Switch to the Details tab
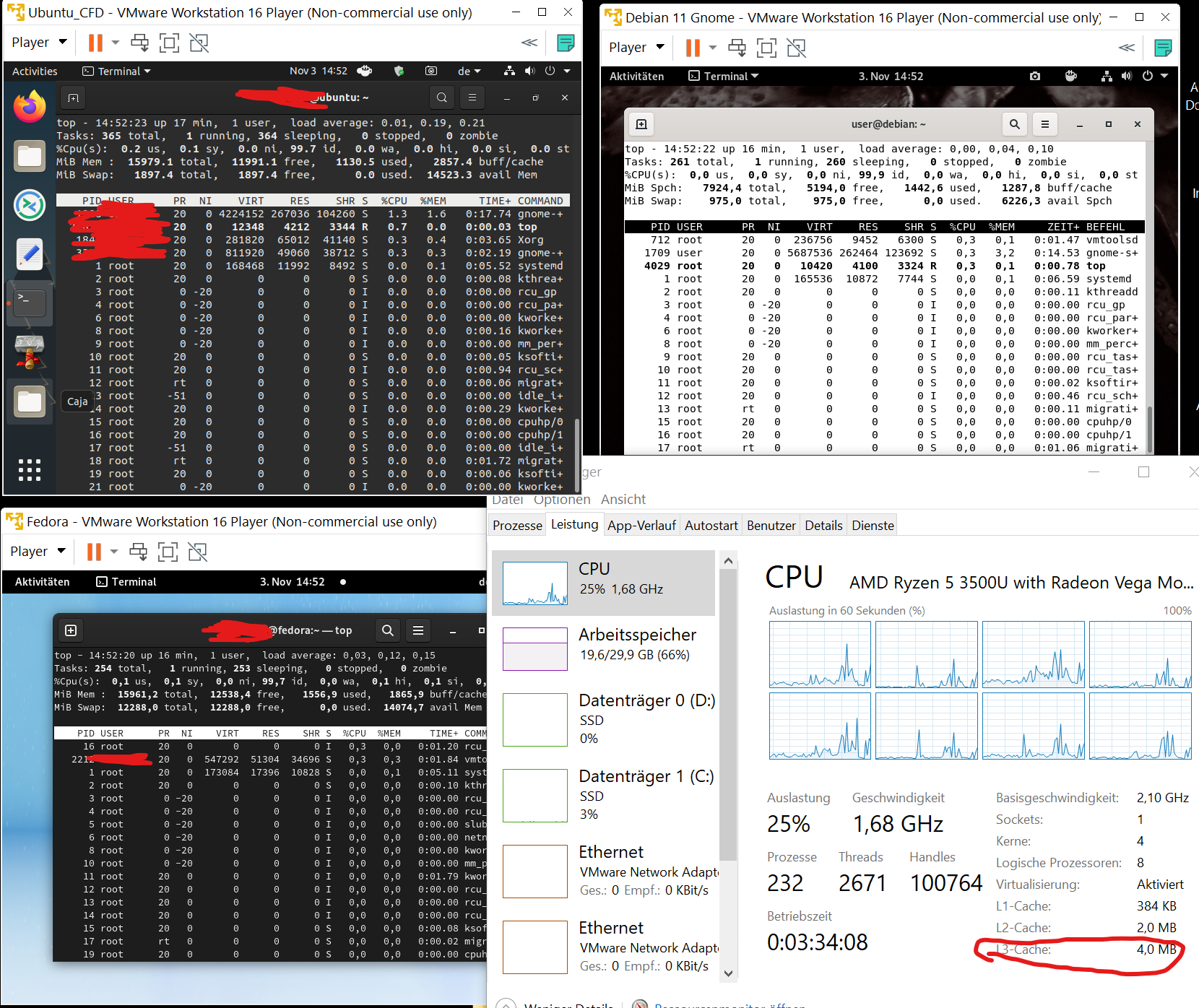 coord(824,526)
